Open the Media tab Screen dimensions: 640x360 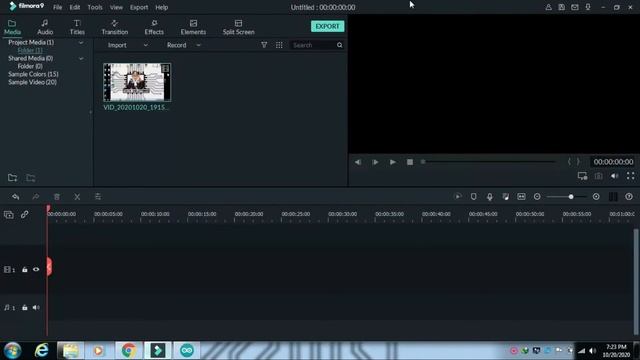[12, 27]
